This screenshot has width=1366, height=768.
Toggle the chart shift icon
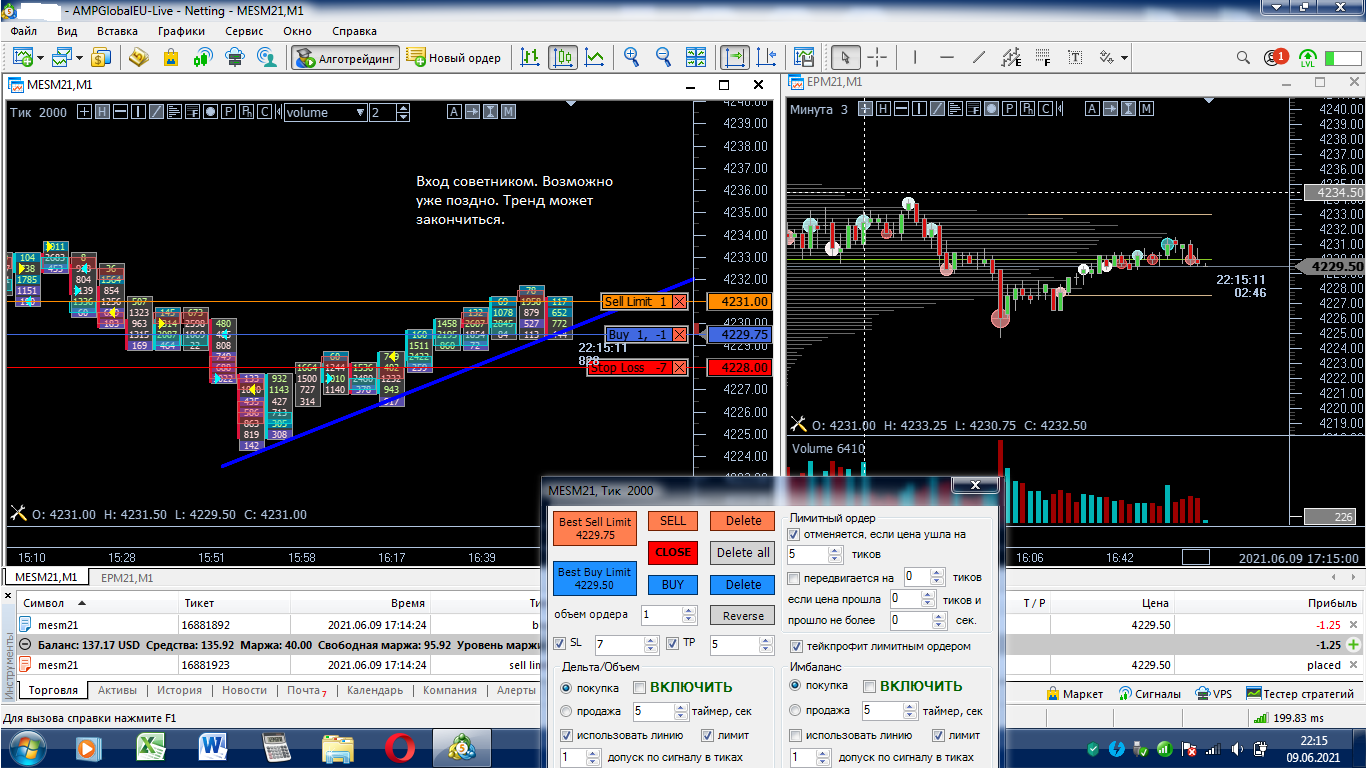coord(767,57)
